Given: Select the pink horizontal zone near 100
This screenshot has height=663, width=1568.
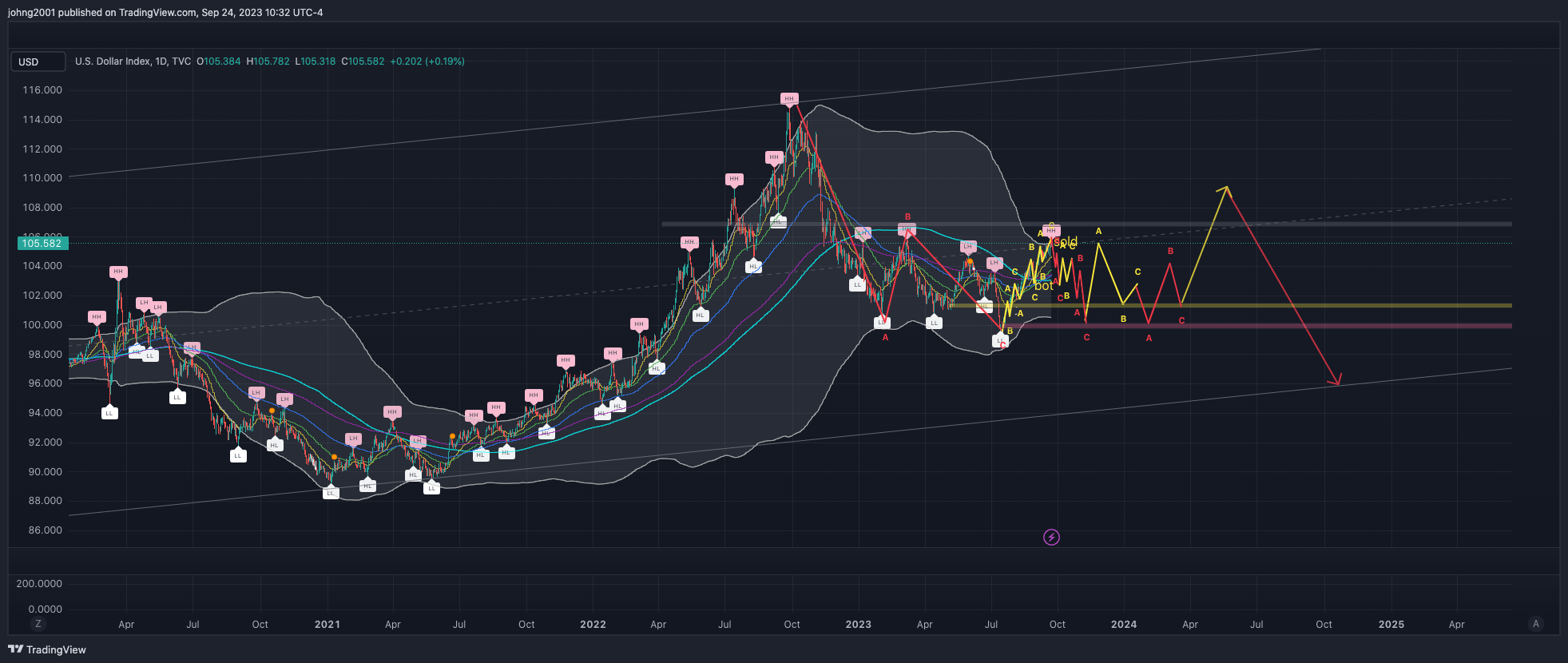Looking at the screenshot, I should [x=1257, y=326].
